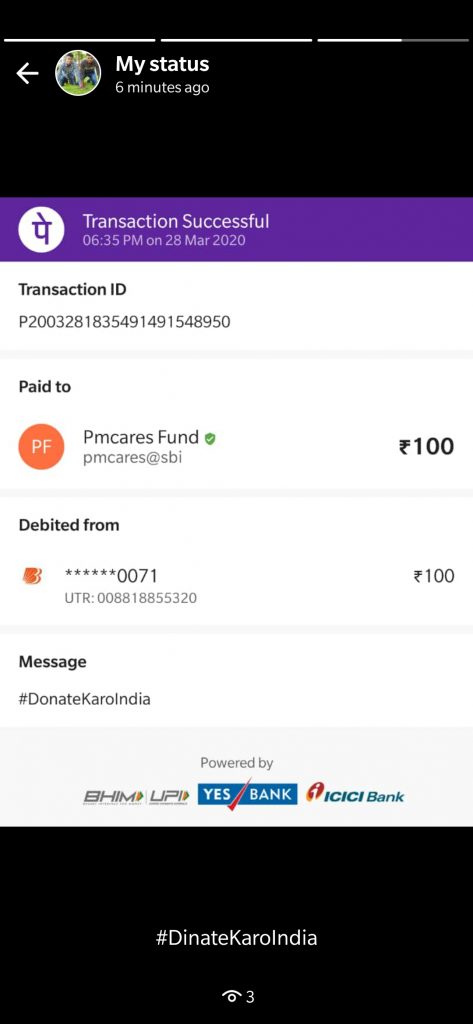Tap the #DinateKaroIndia status caption
The image size is (473, 1024).
click(x=236, y=938)
